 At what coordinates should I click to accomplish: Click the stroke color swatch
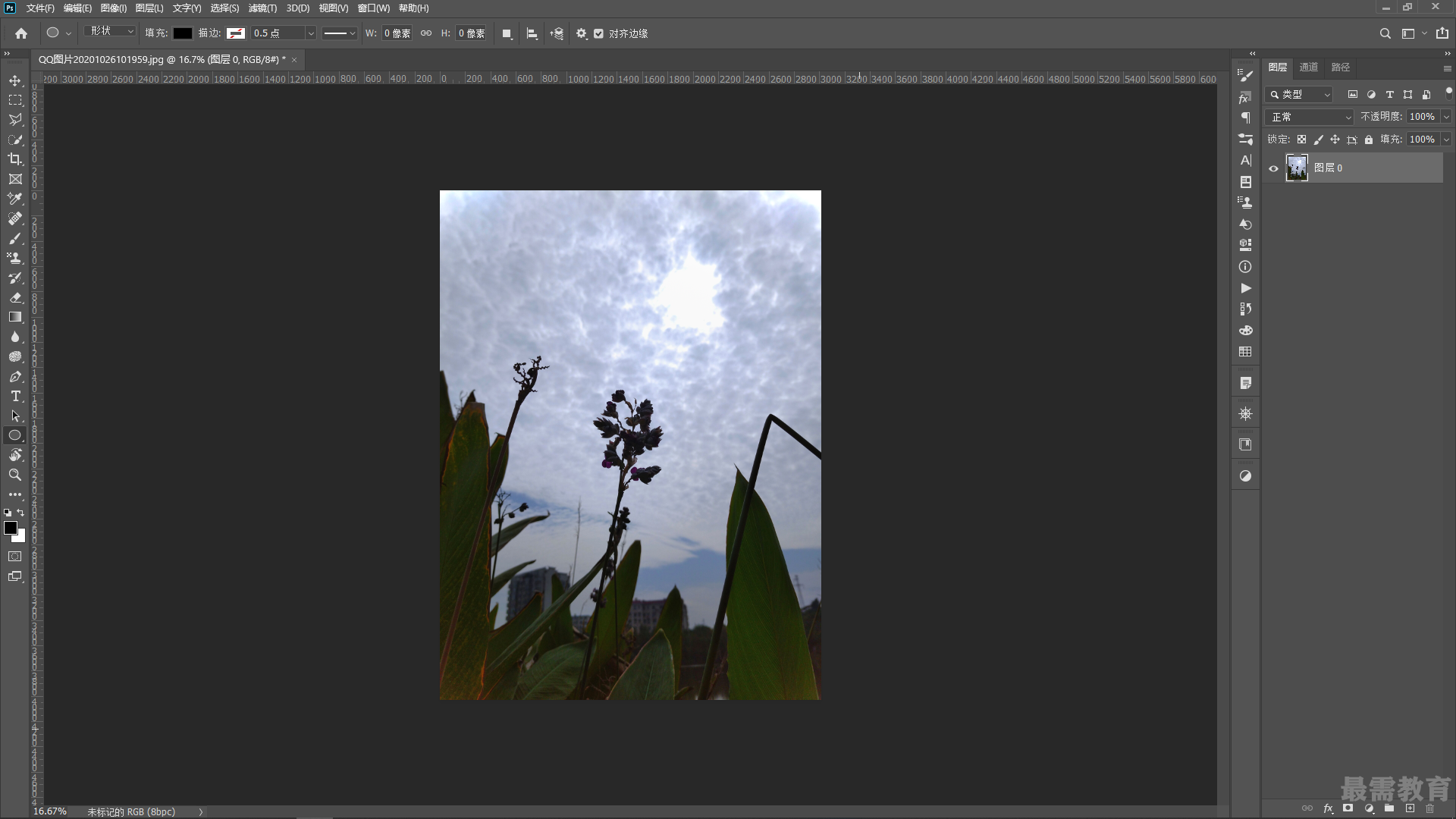click(236, 33)
